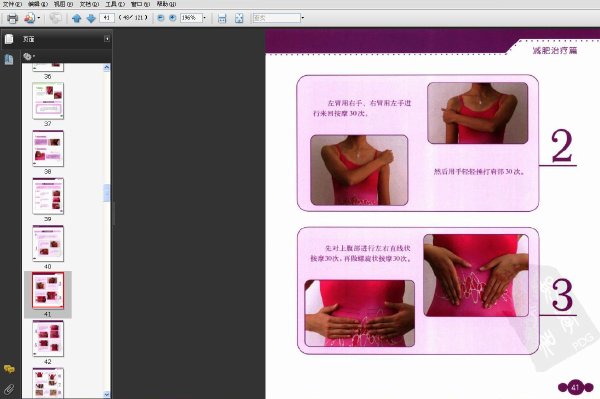Open the 工具 (Tools) menu

coord(115,4)
